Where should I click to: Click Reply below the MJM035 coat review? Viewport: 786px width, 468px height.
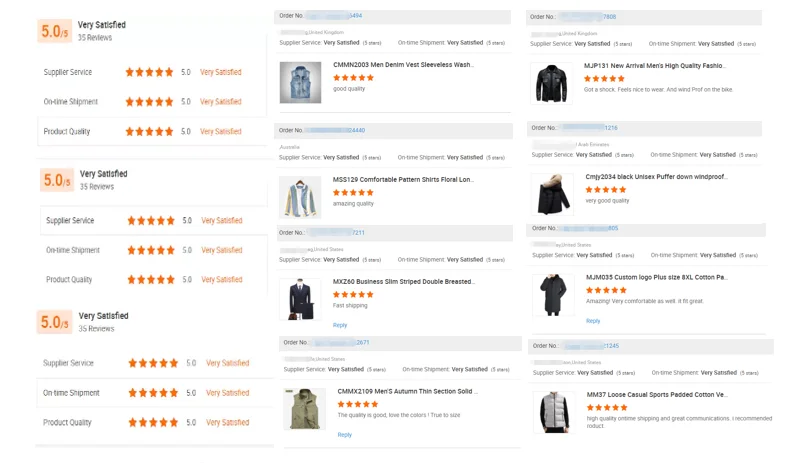(x=593, y=321)
